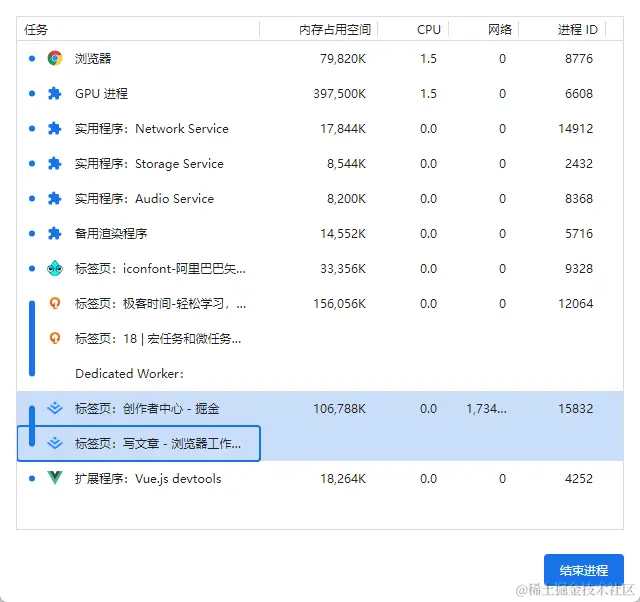Click memory value 33,356K
The height and width of the screenshot is (602, 640).
[x=343, y=269]
